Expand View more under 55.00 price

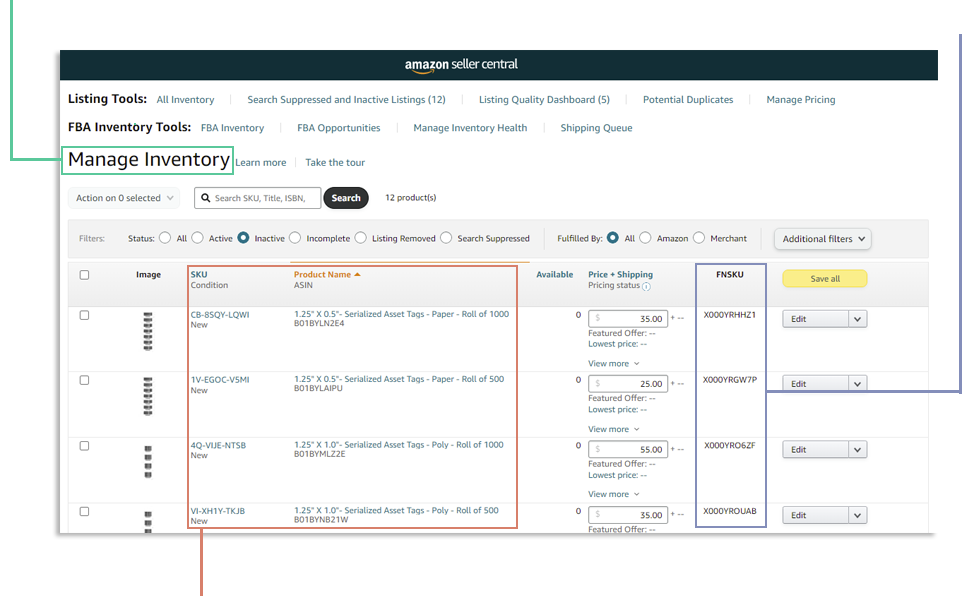click(x=614, y=494)
